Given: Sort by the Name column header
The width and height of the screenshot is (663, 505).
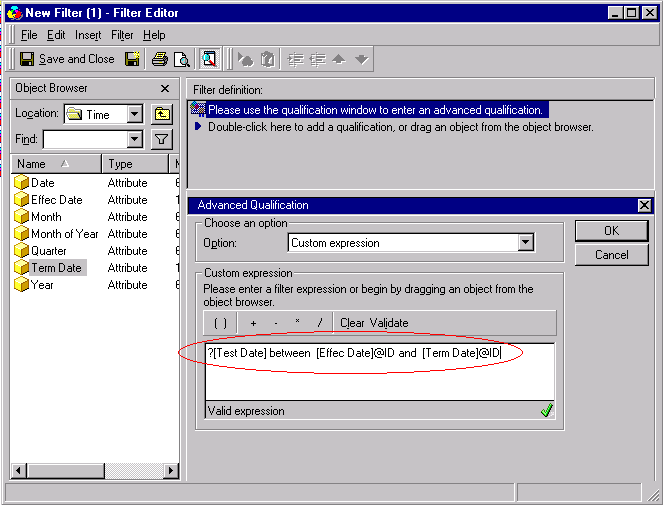Looking at the screenshot, I should click(x=56, y=164).
